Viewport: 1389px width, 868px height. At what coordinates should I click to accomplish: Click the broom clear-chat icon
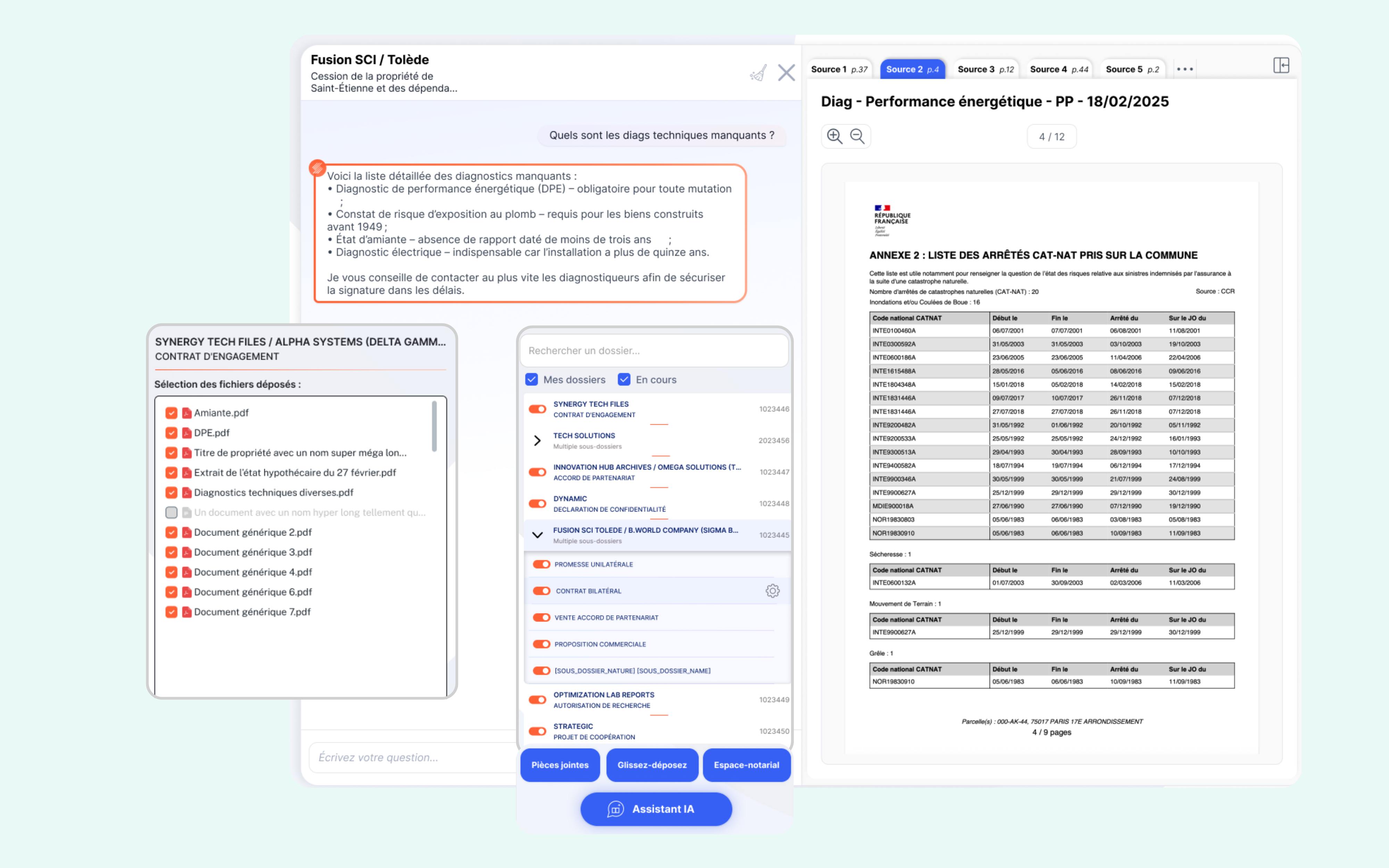tap(758, 74)
